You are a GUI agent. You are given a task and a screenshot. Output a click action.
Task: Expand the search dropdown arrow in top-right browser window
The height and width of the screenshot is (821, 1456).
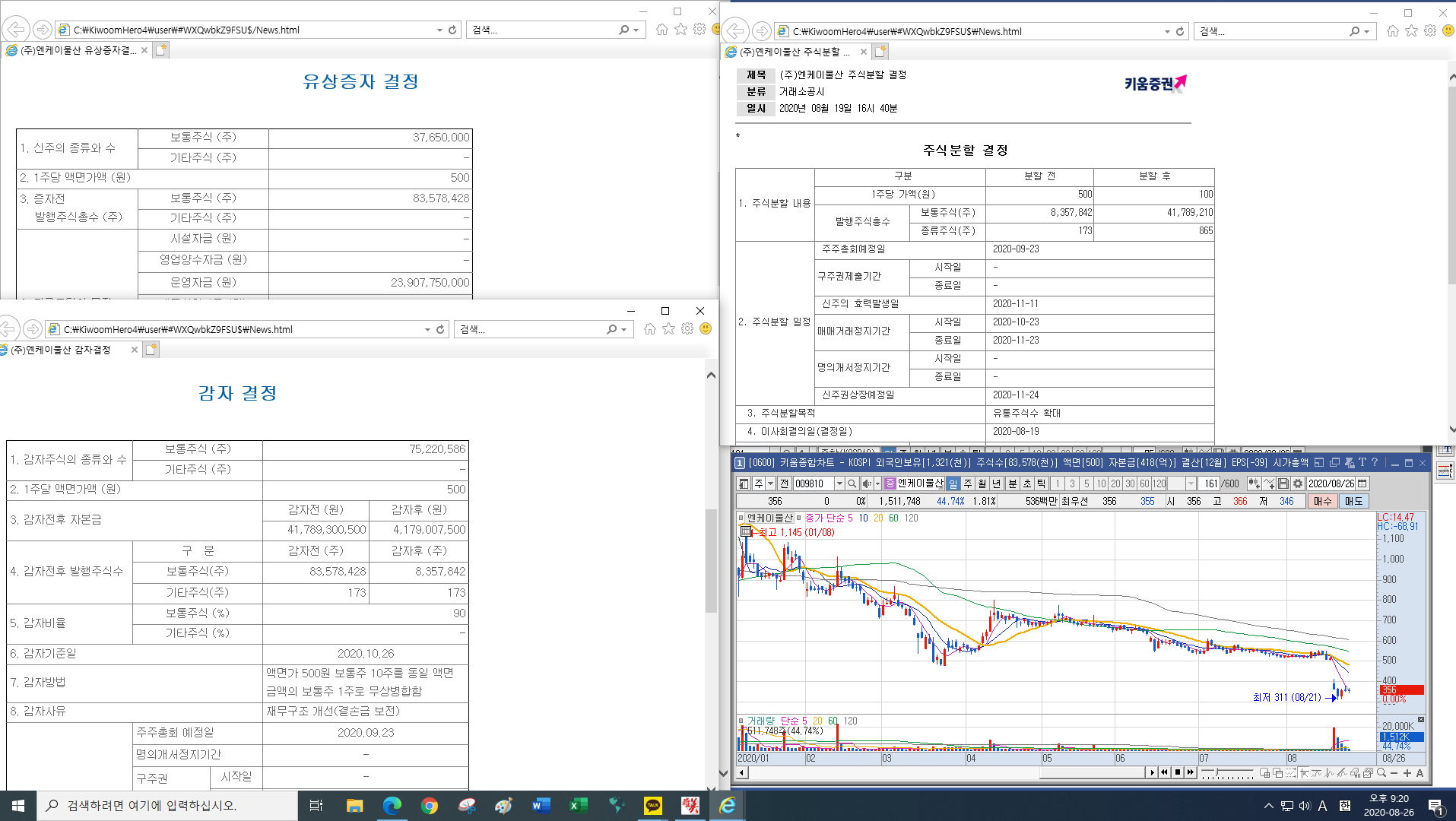(1366, 31)
